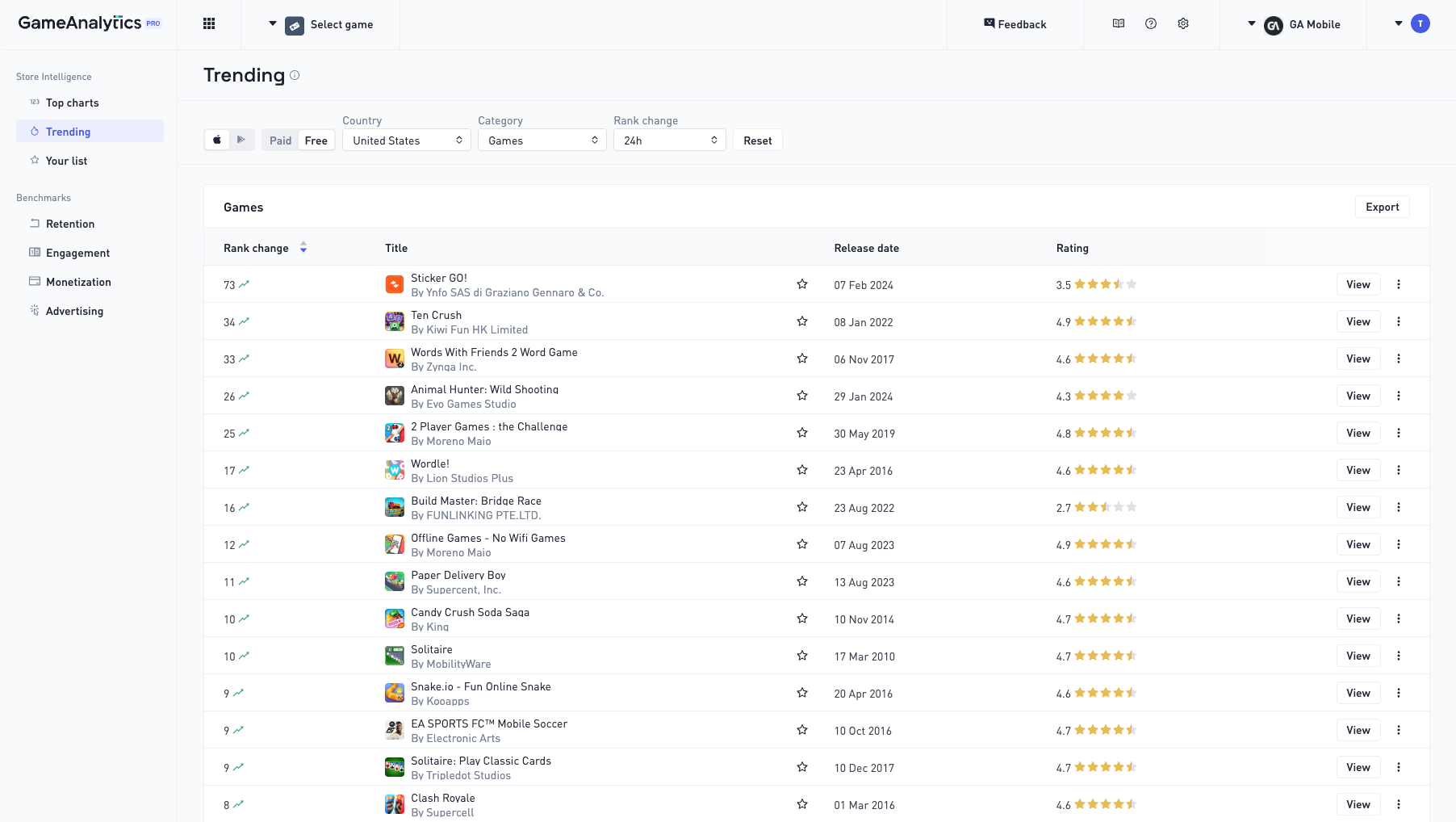Click the Export button
This screenshot has width=1456, height=822.
[x=1383, y=207]
